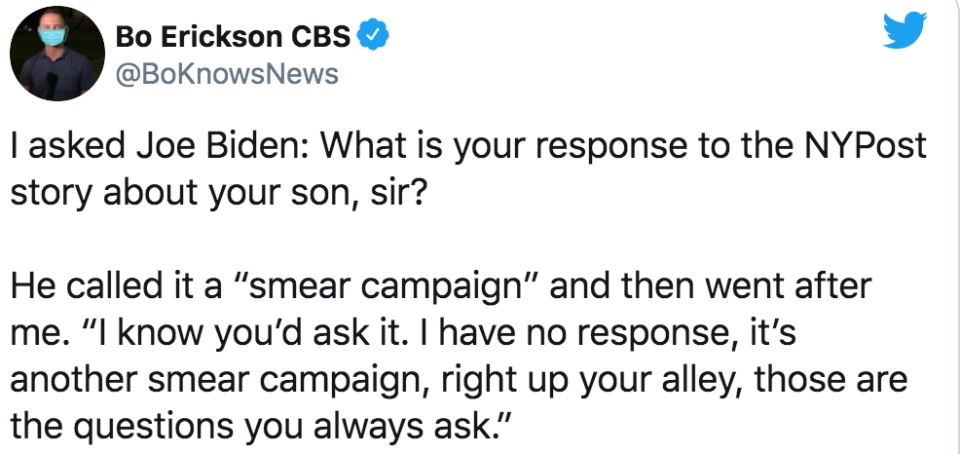Click the words 'those are' at line end

point(830,379)
